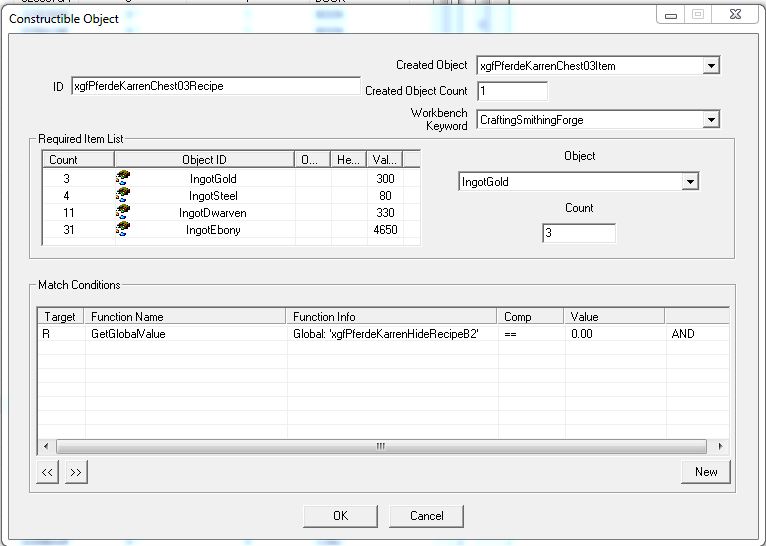The height and width of the screenshot is (546, 766).
Task: Click the Count input field showing 3
Action: [x=579, y=233]
